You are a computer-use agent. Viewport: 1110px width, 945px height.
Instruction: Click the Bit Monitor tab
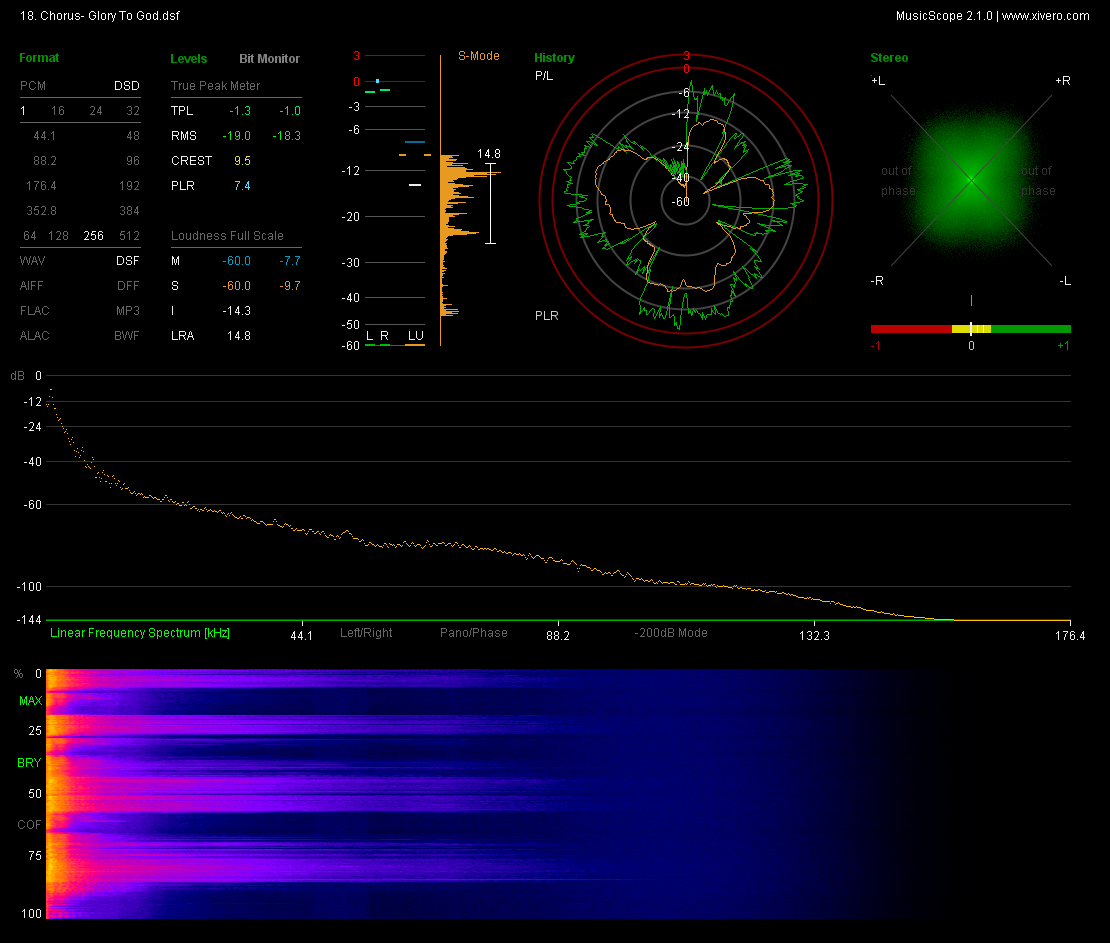(x=269, y=59)
